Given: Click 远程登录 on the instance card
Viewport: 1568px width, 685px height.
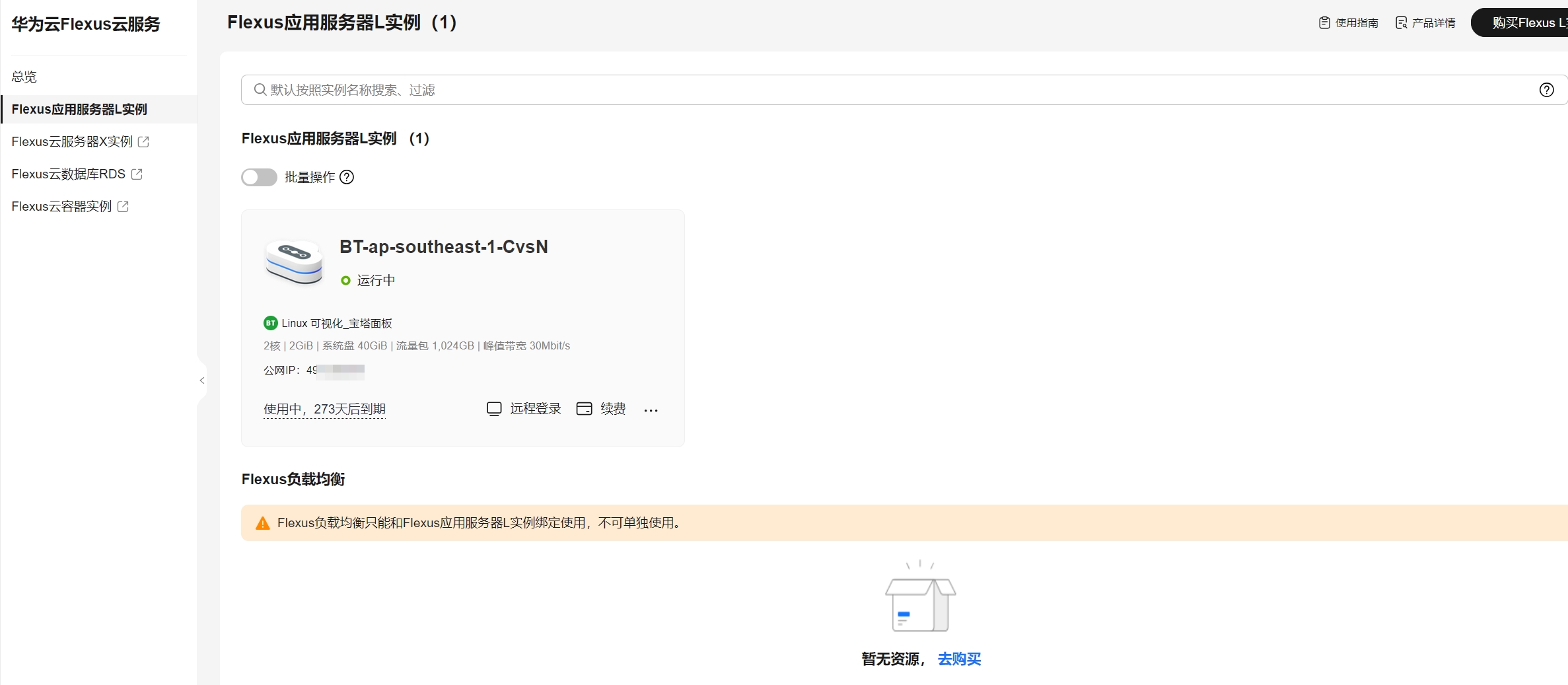Looking at the screenshot, I should pos(536,409).
